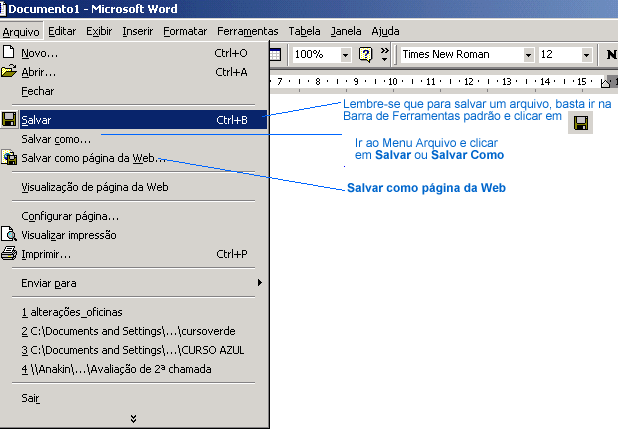The image size is (618, 430).
Task: Open the Janela menu
Action: coord(346,31)
